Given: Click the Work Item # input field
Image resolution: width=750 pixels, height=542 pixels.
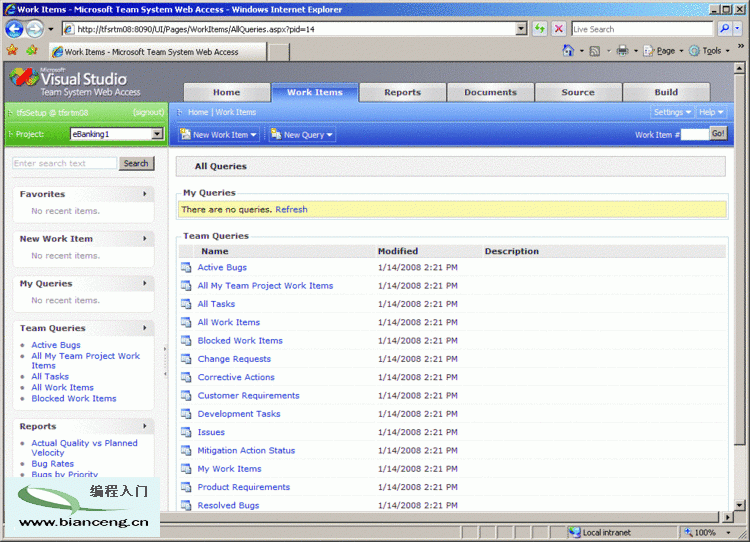Looking at the screenshot, I should pyautogui.click(x=695, y=134).
